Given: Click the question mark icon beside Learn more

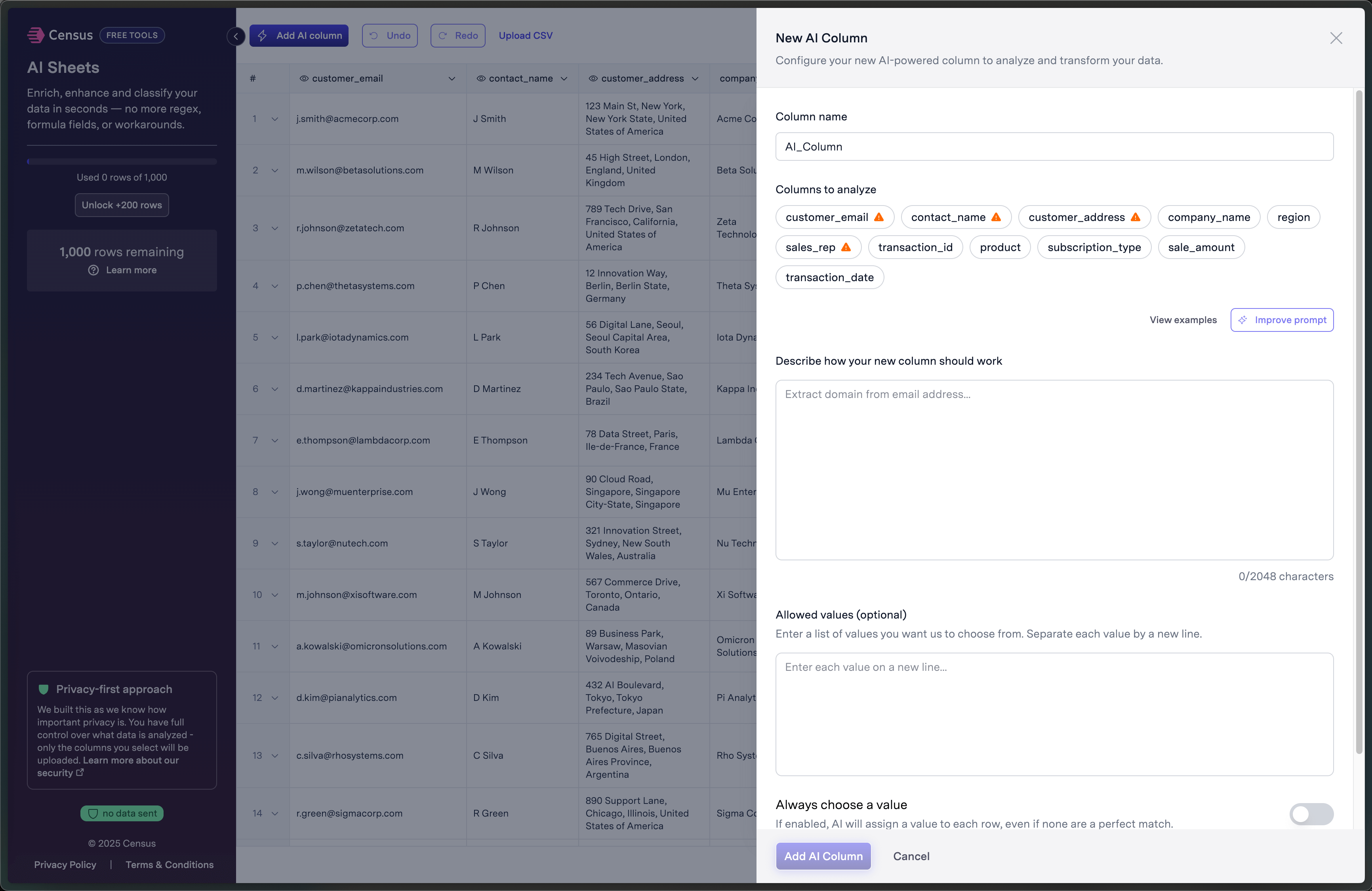Looking at the screenshot, I should [93, 270].
